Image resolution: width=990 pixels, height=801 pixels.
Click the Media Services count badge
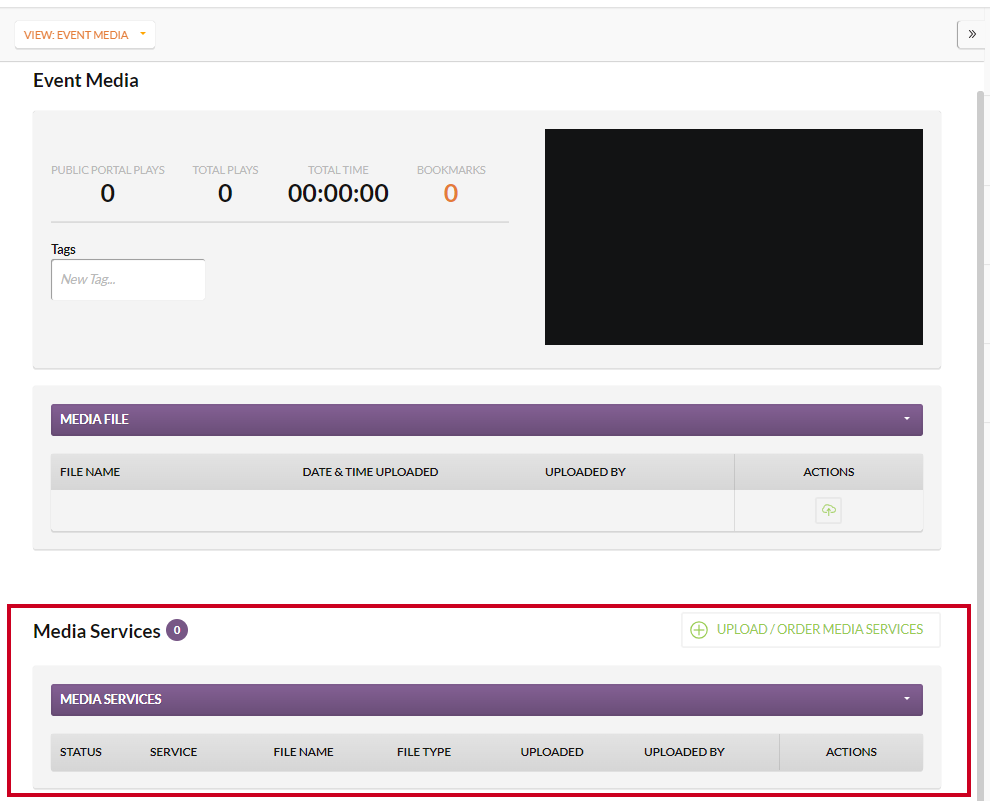point(177,630)
